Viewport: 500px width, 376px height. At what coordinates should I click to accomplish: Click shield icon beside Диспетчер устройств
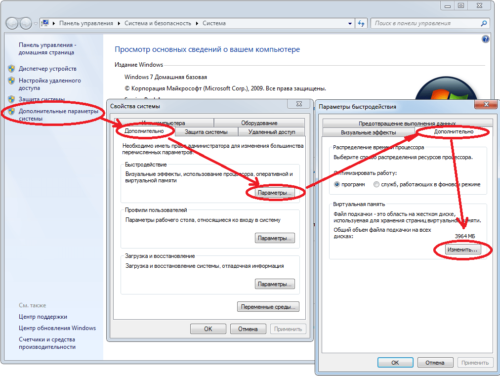(12, 69)
